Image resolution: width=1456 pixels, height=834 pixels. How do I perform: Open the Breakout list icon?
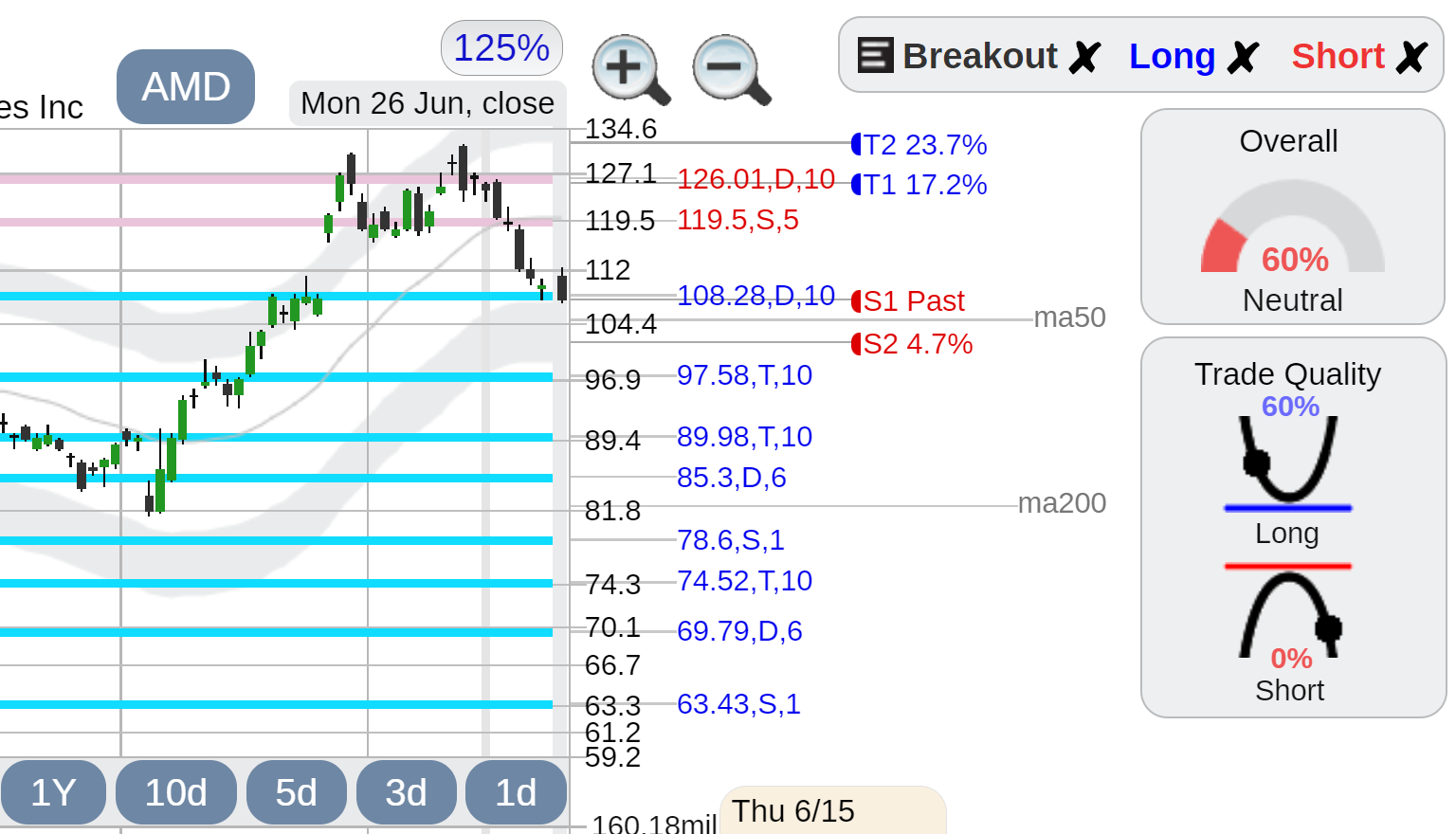[x=875, y=55]
